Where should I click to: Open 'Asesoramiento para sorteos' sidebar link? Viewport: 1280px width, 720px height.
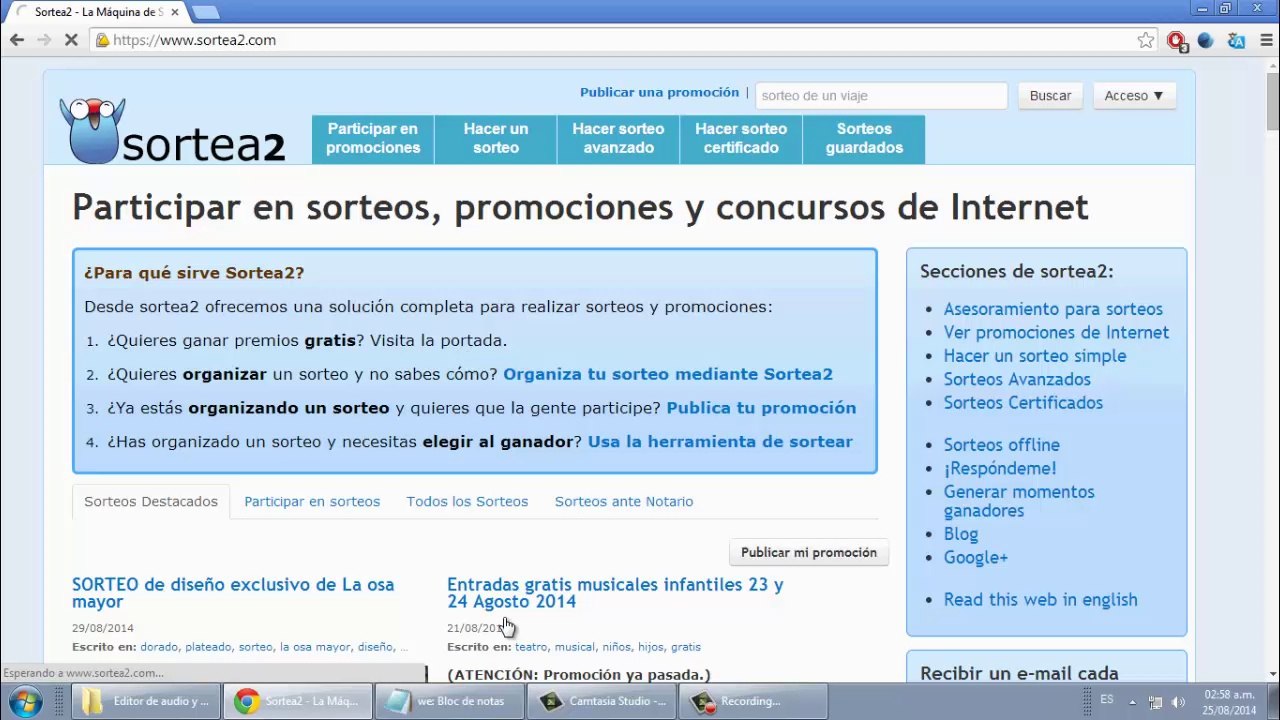click(1053, 310)
